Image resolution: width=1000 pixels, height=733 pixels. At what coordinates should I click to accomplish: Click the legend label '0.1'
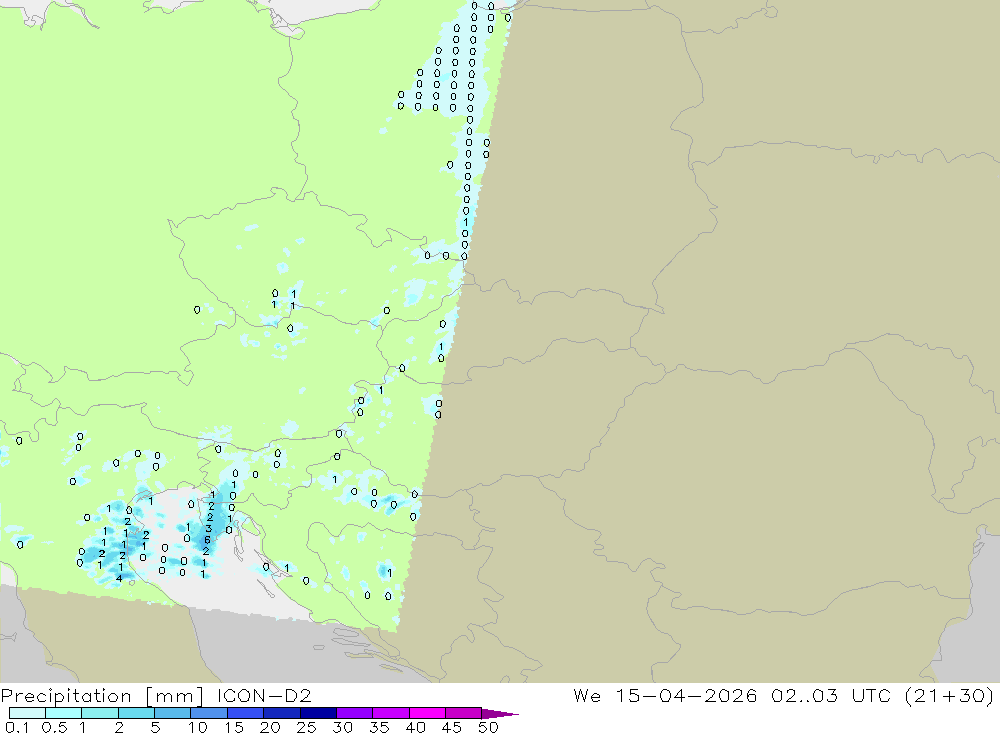[17, 727]
